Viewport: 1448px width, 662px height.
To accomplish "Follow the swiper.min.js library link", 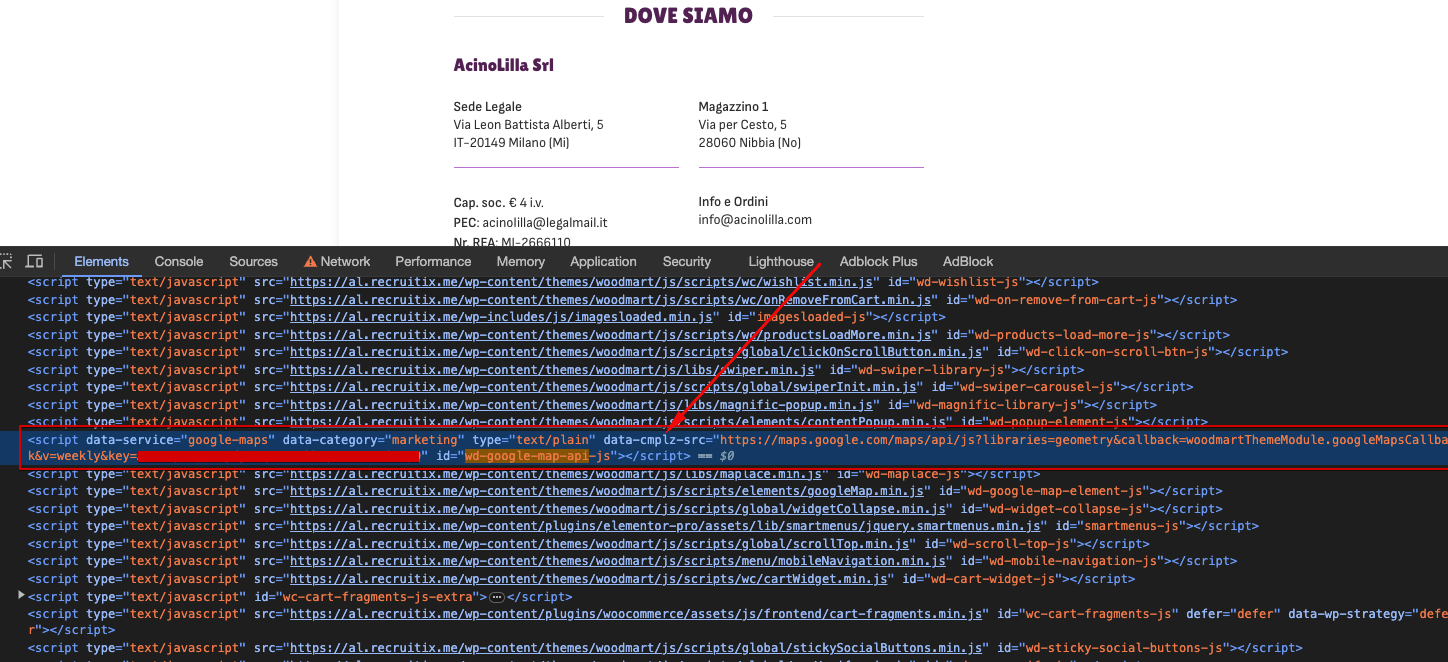I will click(551, 370).
